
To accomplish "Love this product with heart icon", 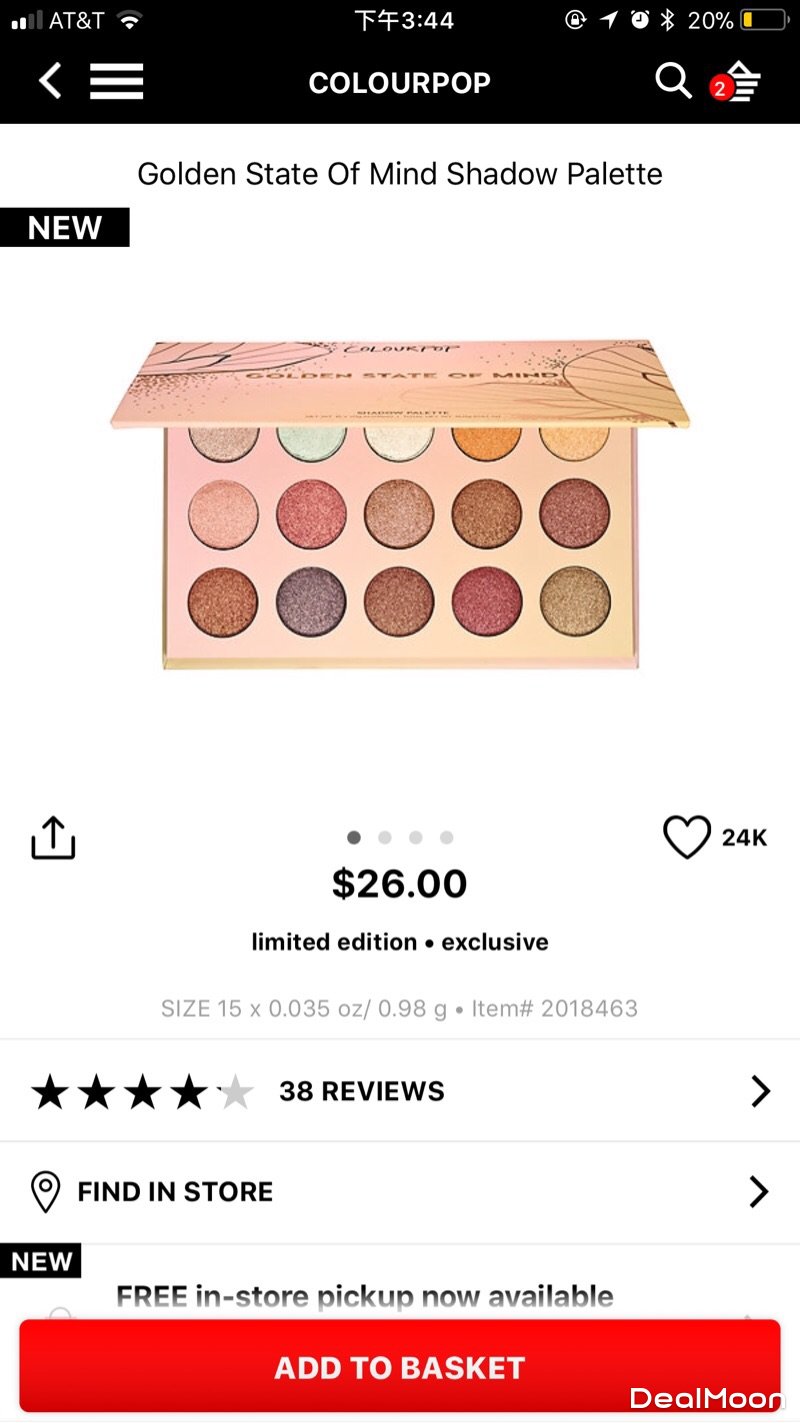I will coord(687,837).
